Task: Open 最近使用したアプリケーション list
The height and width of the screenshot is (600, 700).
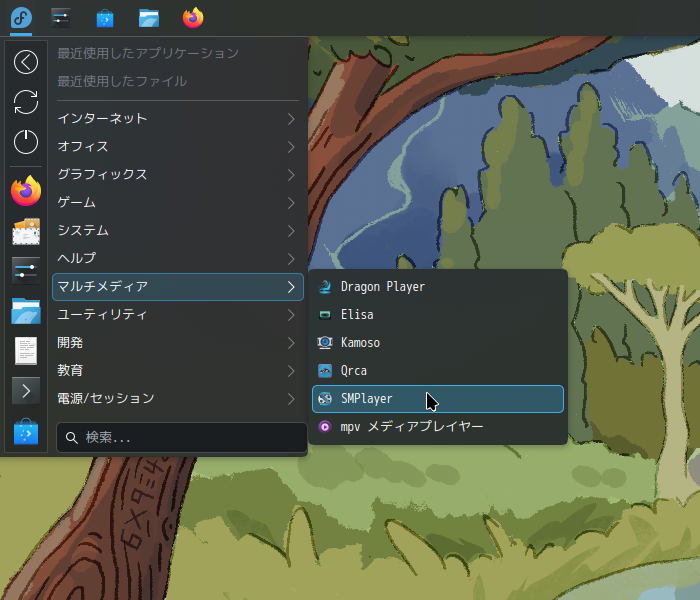Action: point(148,54)
